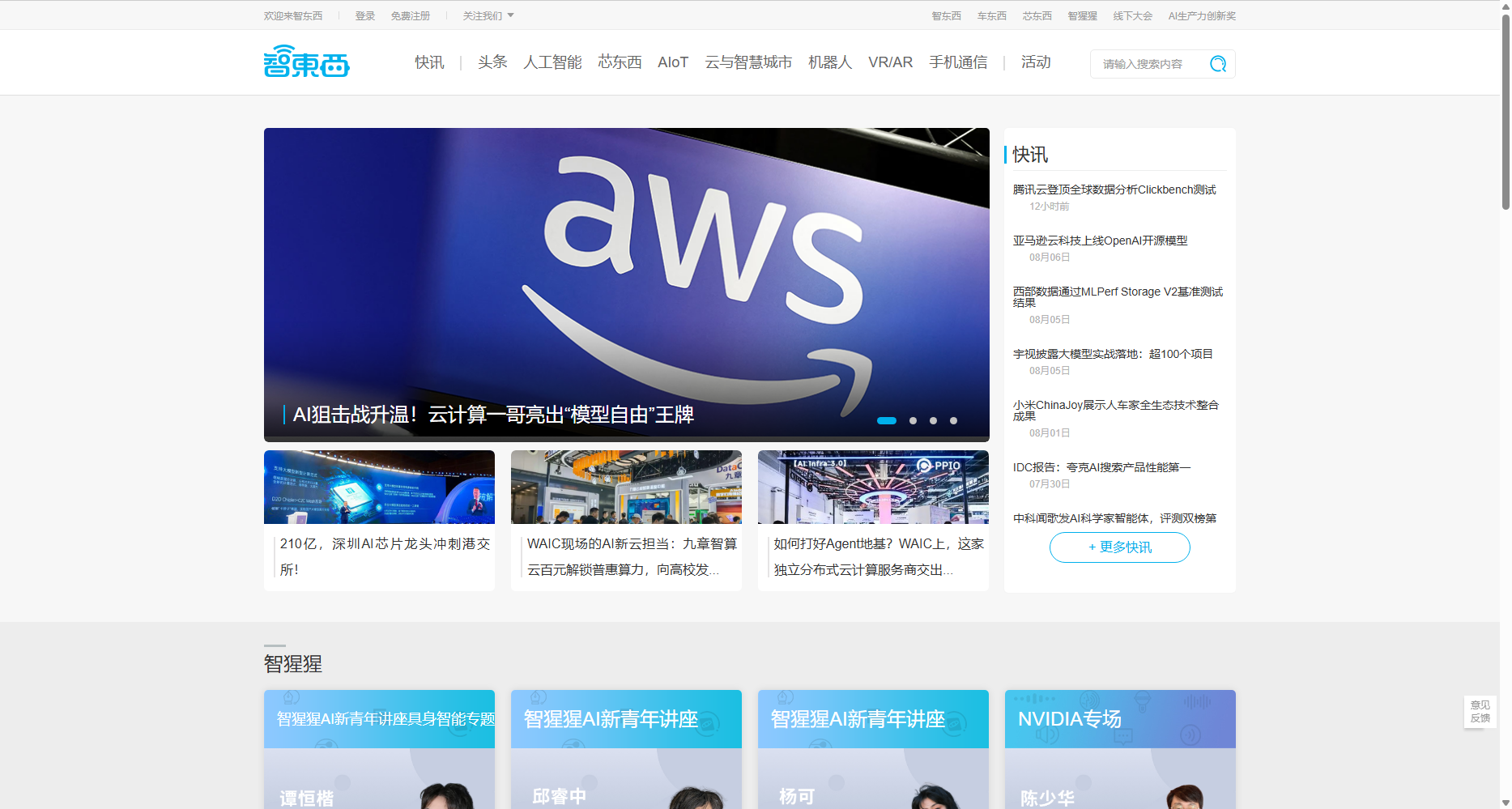Open the IDC报告 夸克AI搜索 news item

pyautogui.click(x=1101, y=467)
